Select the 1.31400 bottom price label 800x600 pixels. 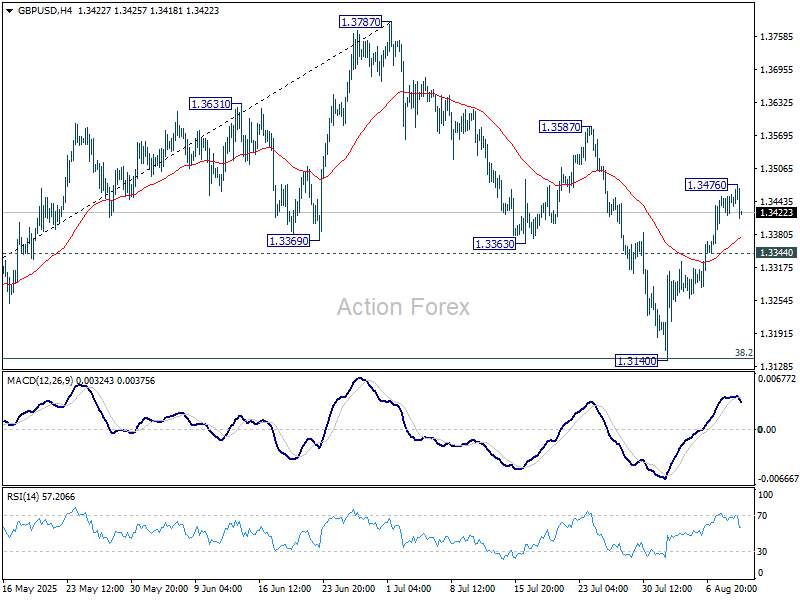click(635, 360)
